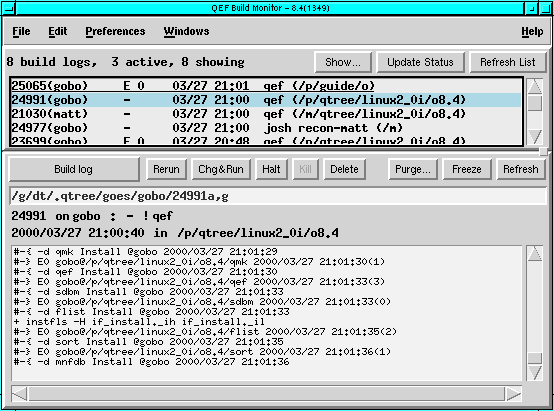554x411 pixels.
Task: Click the build list scrollbar thumb
Action: pyautogui.click(x=535, y=103)
